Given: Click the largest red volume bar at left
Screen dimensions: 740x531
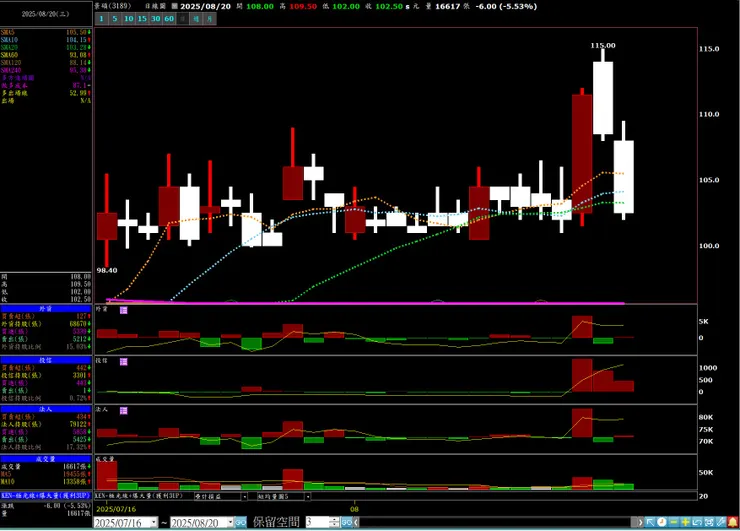Looking at the screenshot, I should [x=107, y=475].
